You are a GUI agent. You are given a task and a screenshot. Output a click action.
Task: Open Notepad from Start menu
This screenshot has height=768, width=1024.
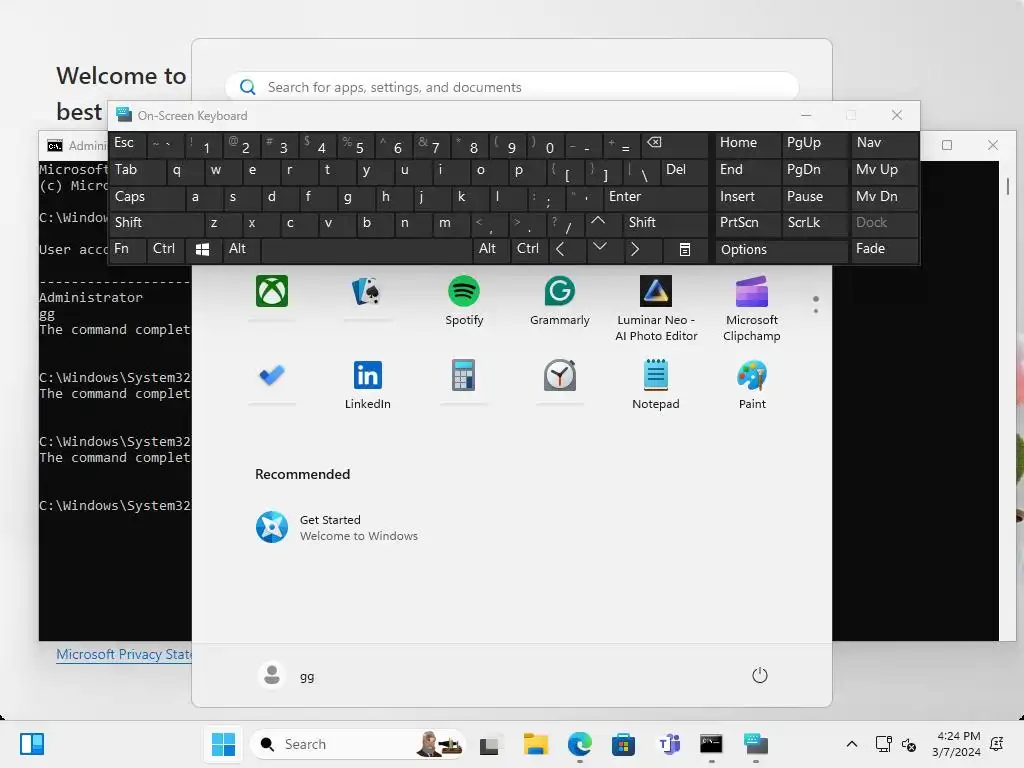click(656, 385)
